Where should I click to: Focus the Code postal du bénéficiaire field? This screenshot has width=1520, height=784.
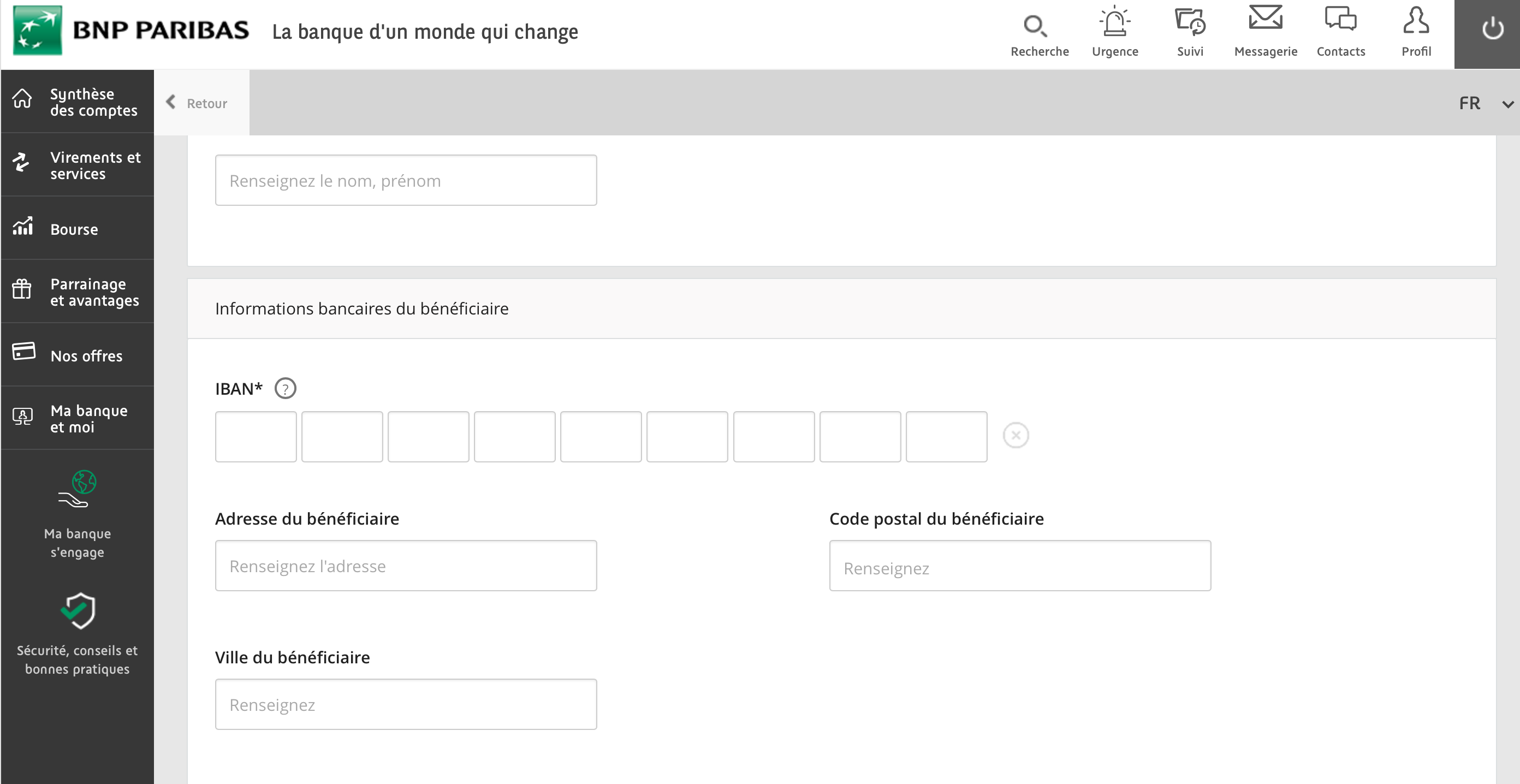1020,566
